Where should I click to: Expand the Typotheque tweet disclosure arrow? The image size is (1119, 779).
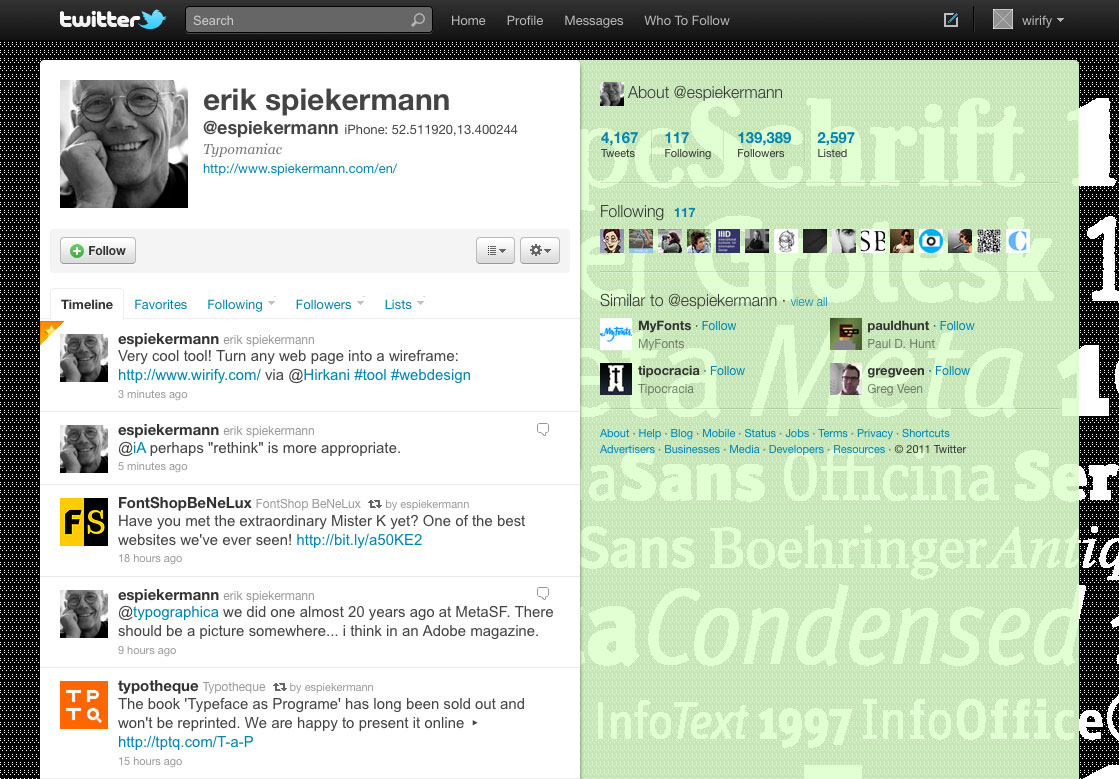click(x=475, y=723)
